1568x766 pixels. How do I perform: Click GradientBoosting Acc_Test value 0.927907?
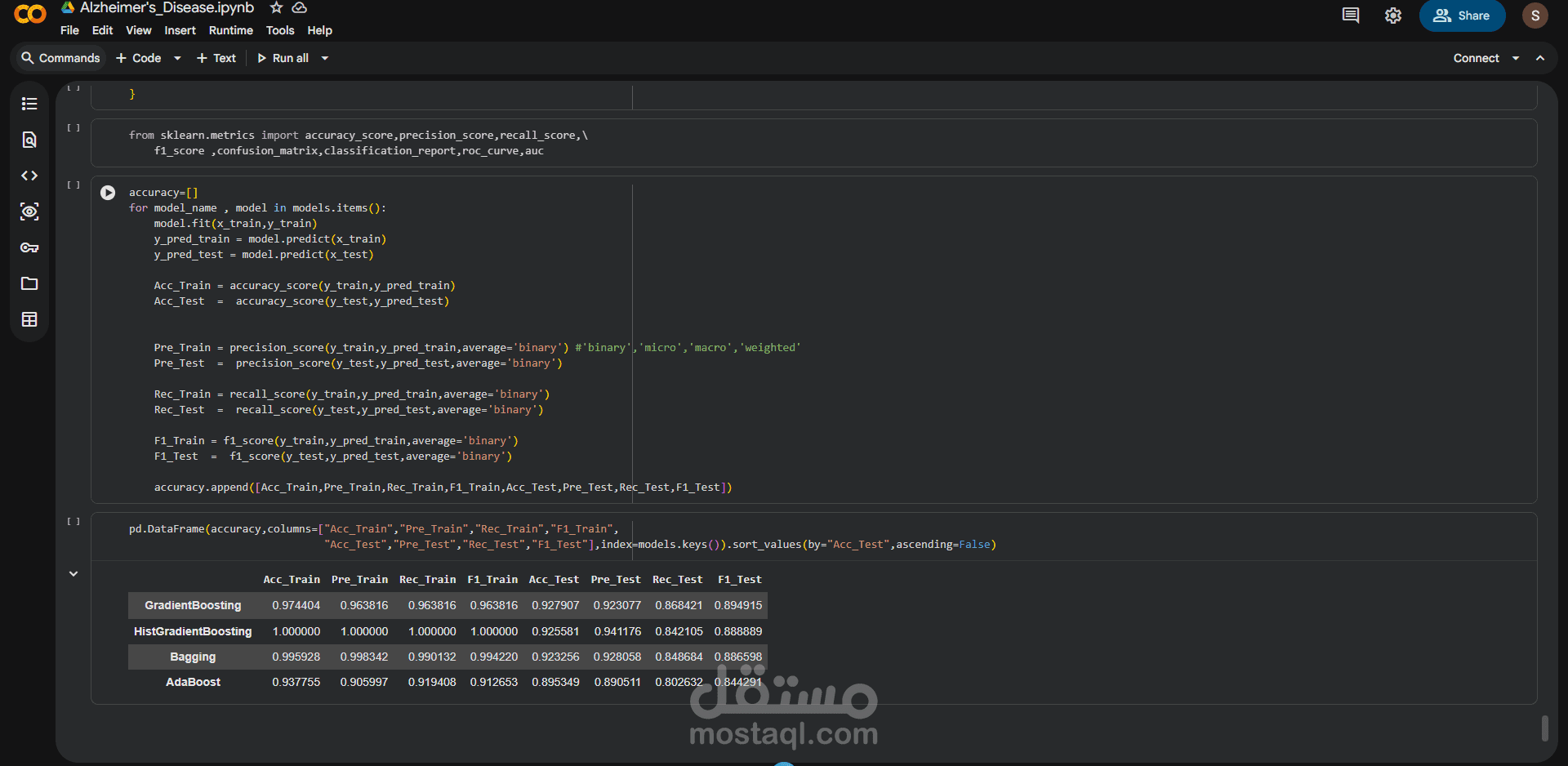555,605
